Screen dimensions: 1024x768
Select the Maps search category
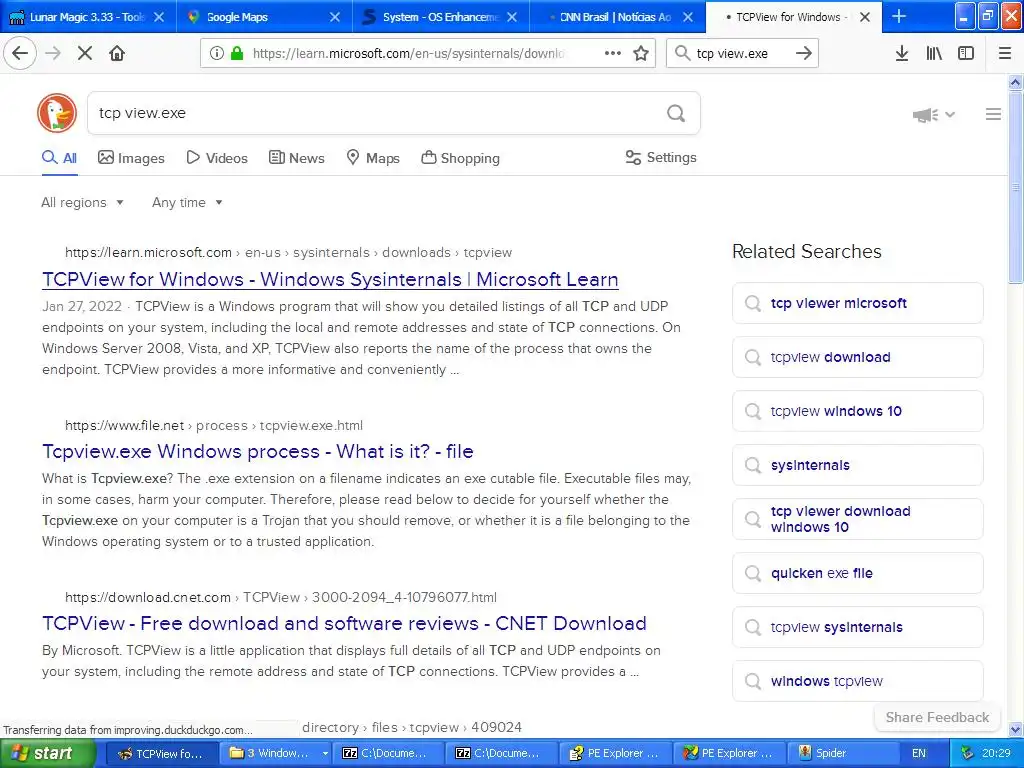click(372, 158)
